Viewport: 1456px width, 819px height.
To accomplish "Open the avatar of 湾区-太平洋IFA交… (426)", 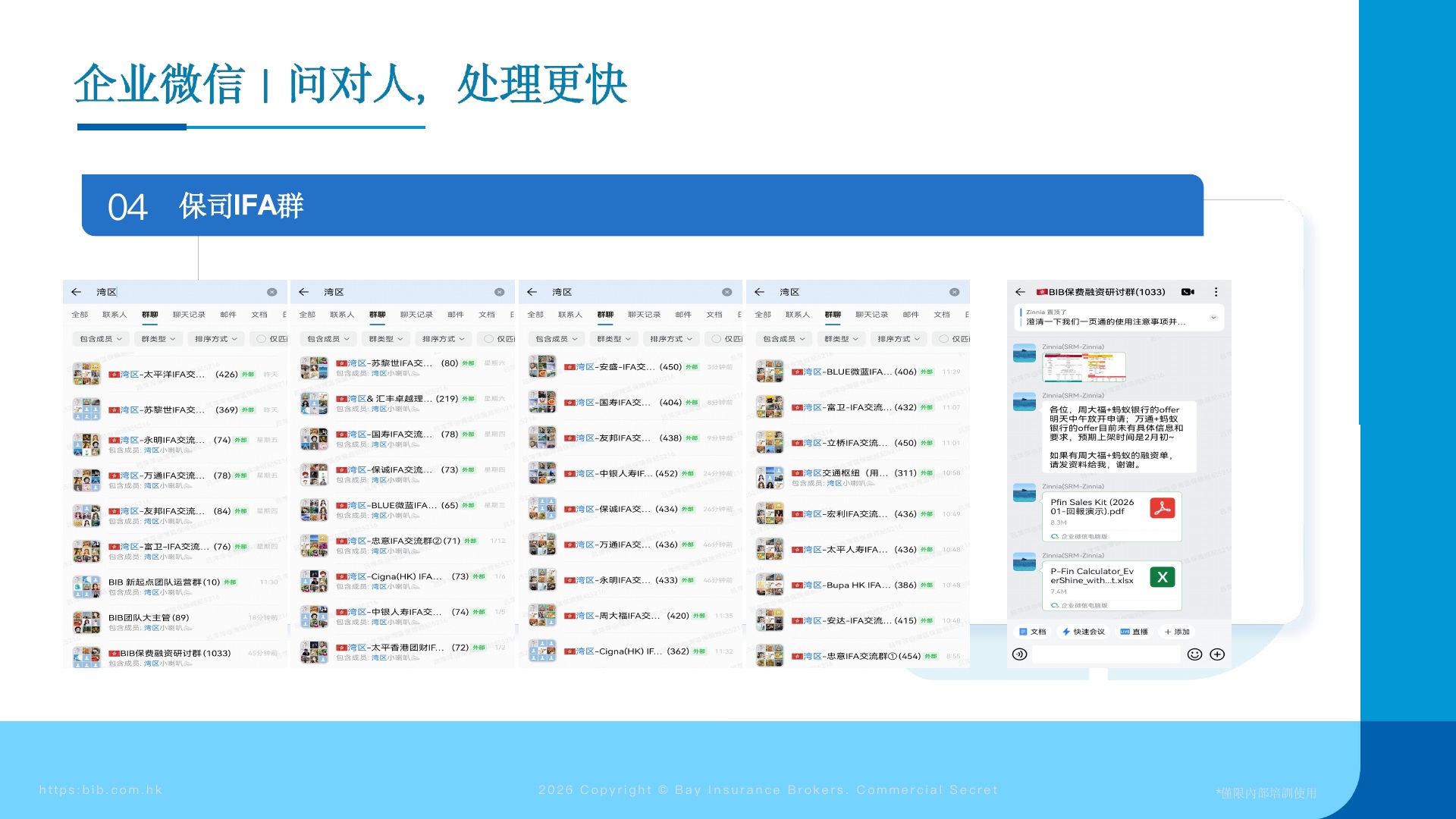I will pos(86,374).
